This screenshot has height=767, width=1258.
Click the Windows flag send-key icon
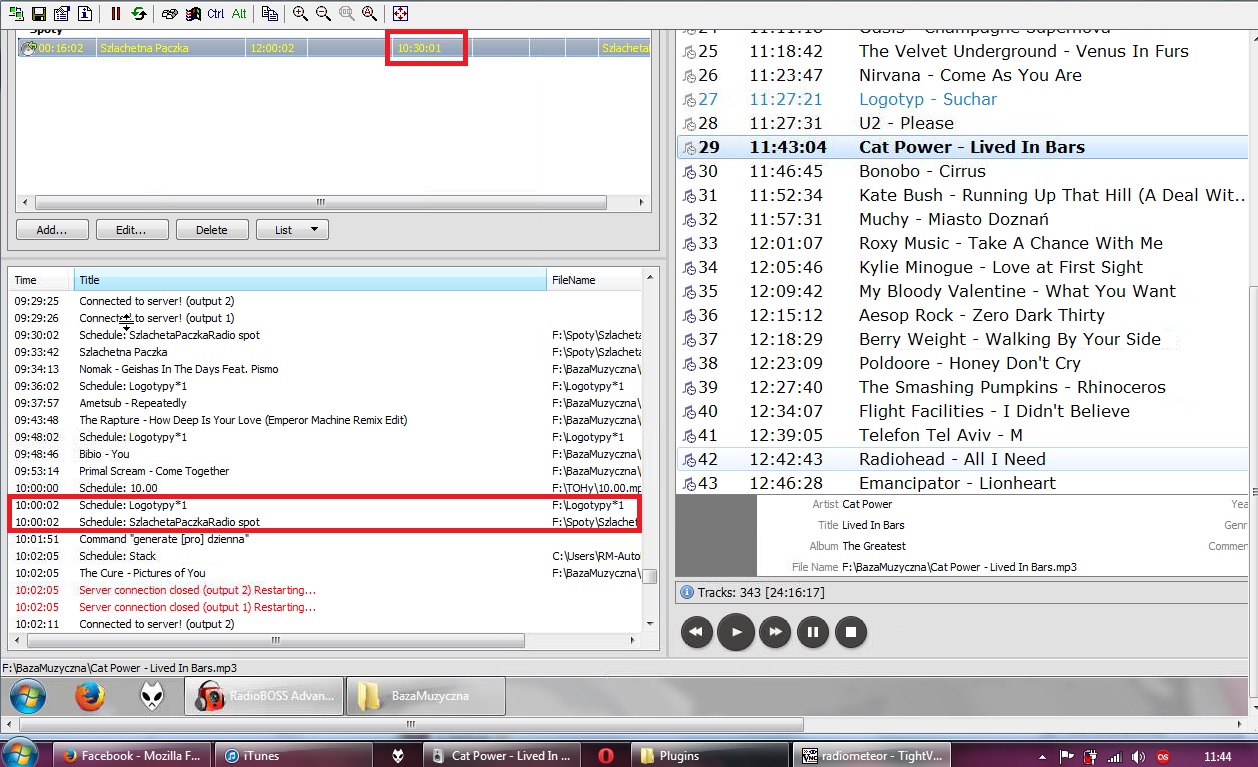(x=193, y=14)
